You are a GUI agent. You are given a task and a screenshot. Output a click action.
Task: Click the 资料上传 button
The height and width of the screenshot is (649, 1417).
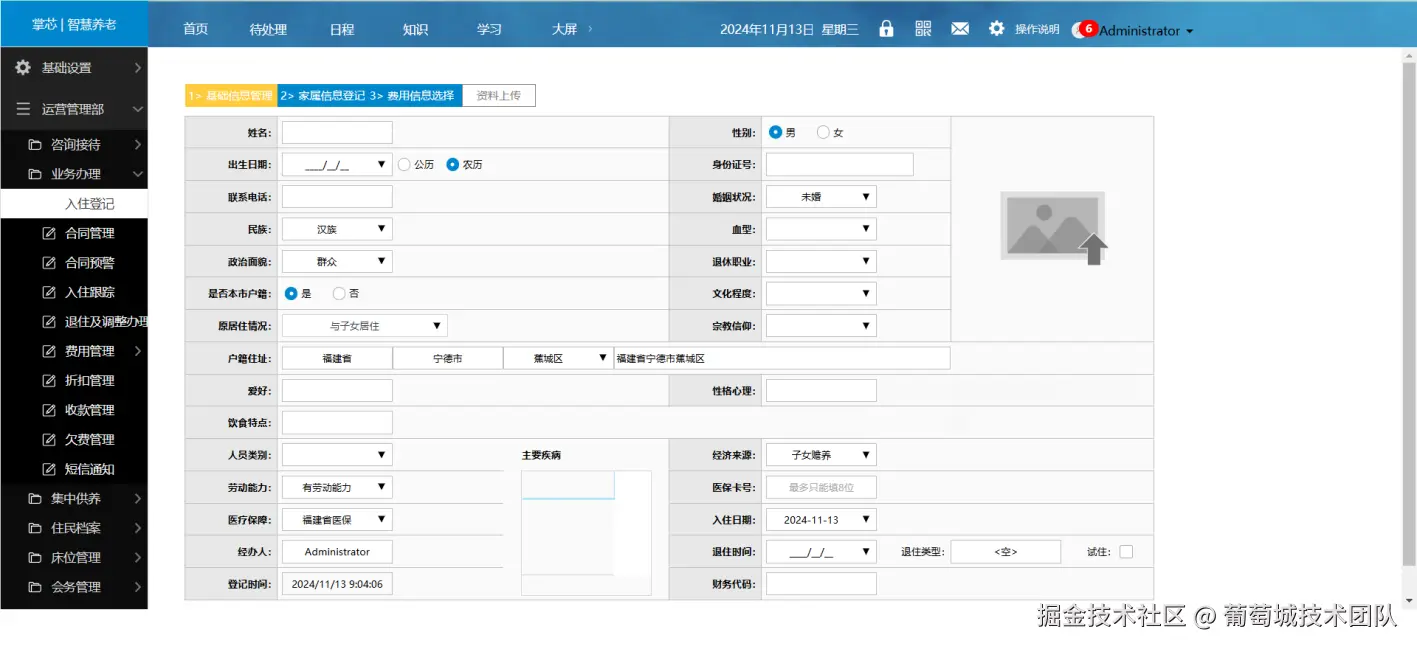coord(499,95)
